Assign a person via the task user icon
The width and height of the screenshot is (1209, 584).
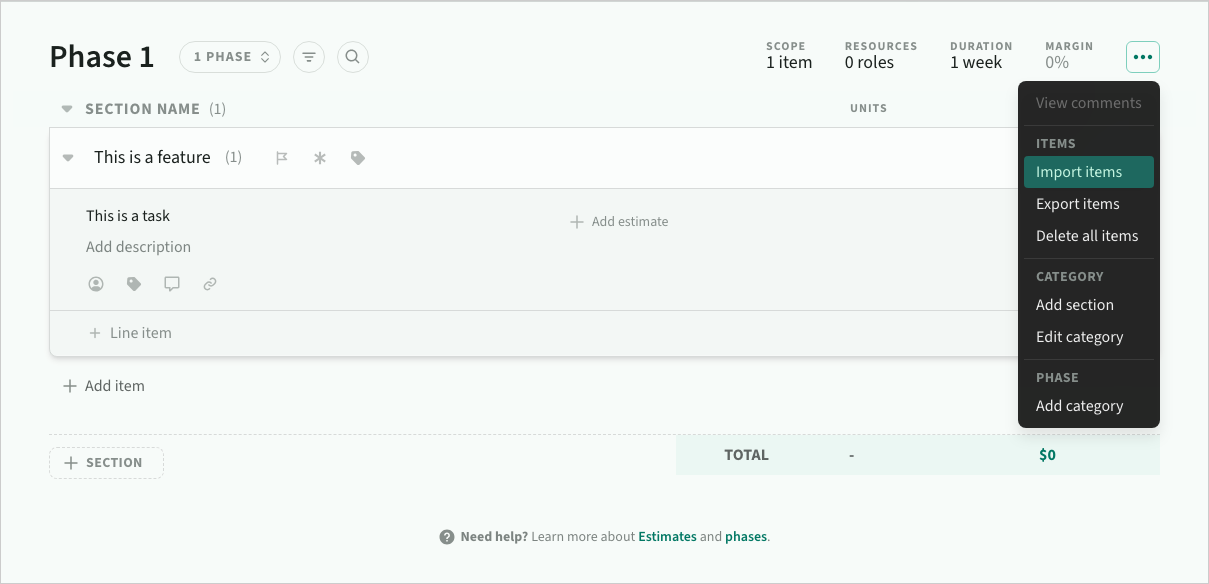[96, 284]
